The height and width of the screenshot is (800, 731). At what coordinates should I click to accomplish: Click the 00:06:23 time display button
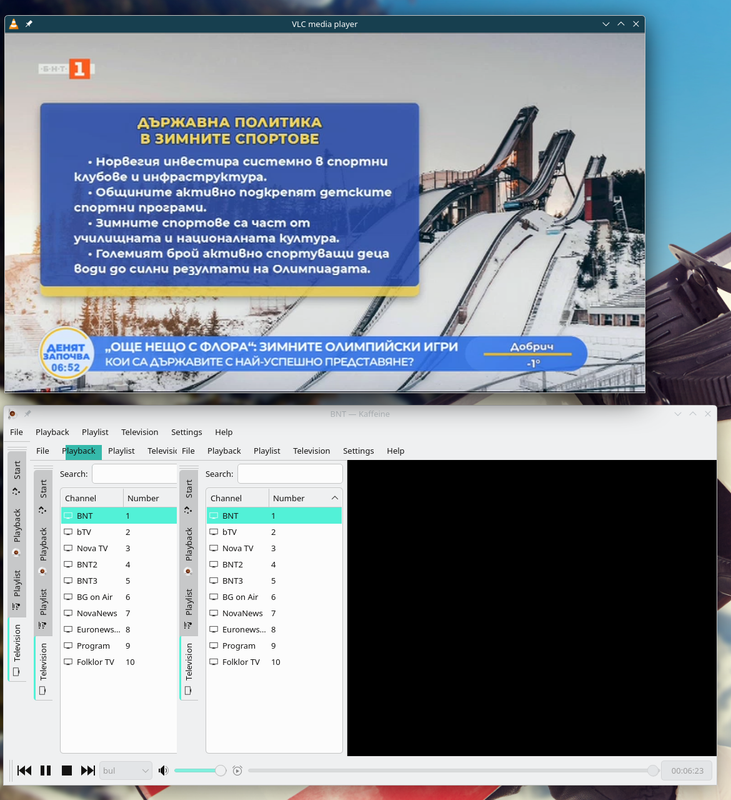pos(687,770)
